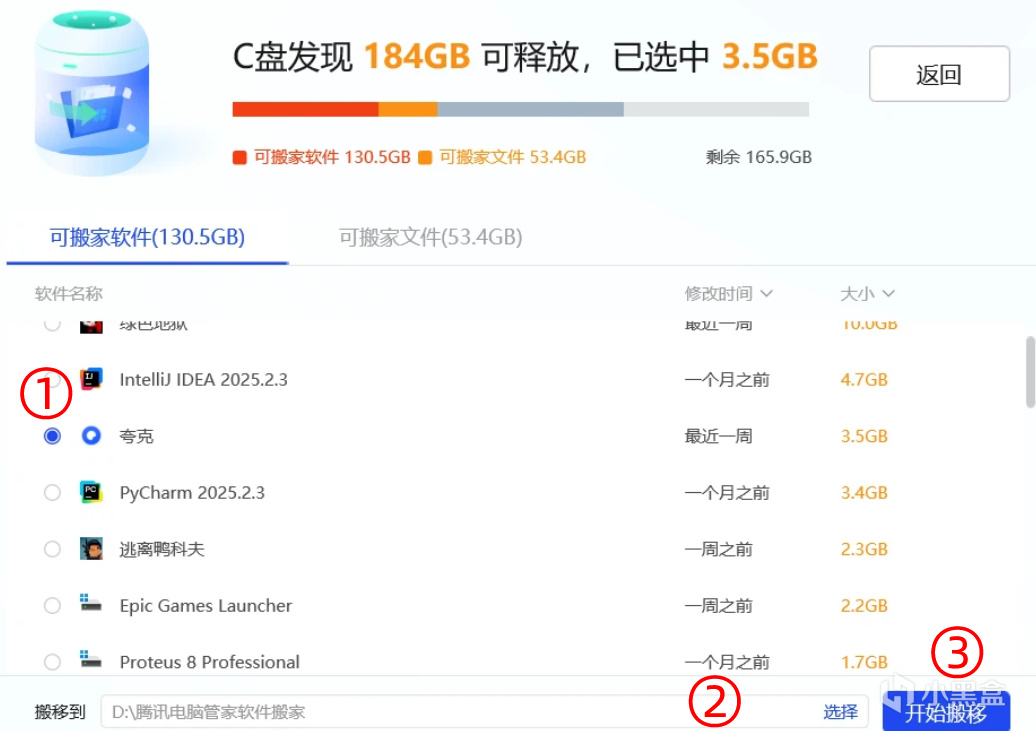
Task: Sort by 修改时间 column dropdown
Action: (x=728, y=293)
